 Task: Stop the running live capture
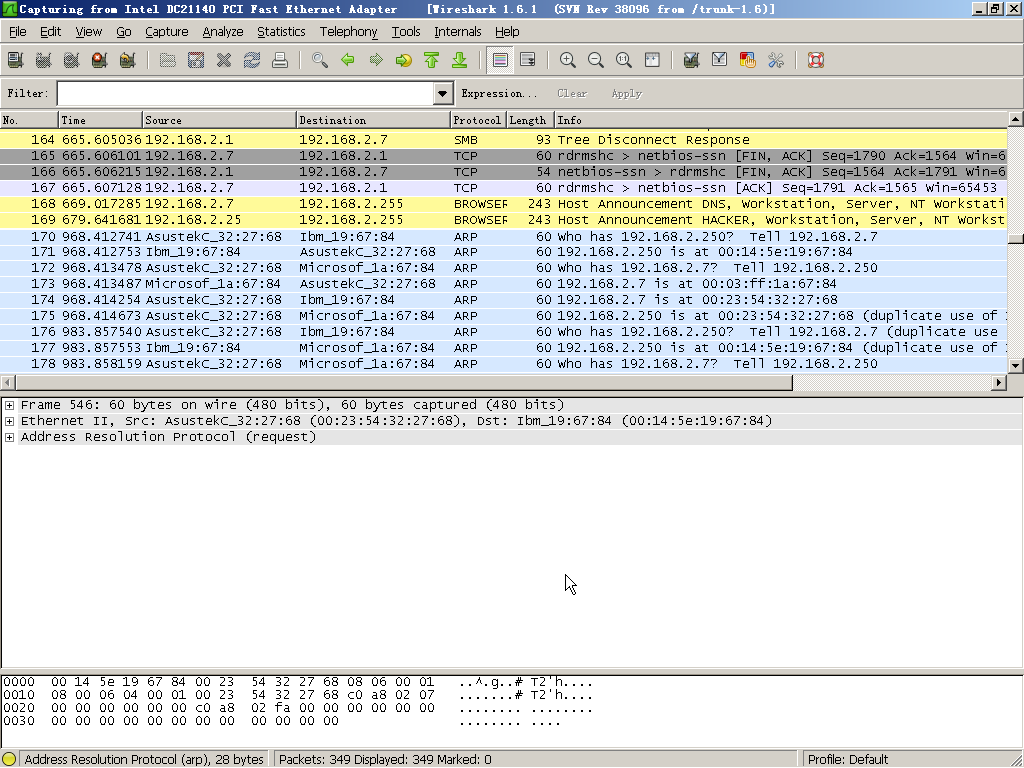pos(99,60)
